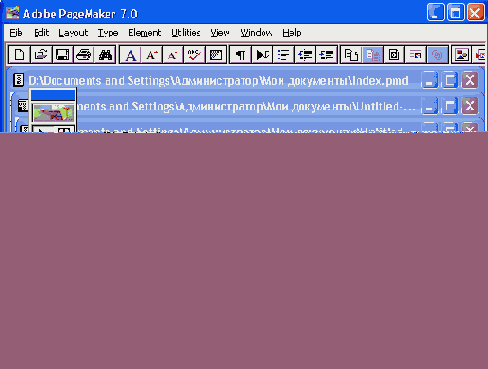Screen dimensions: 488x369
Task: Increase font size with the A-up icon
Action: (152, 55)
